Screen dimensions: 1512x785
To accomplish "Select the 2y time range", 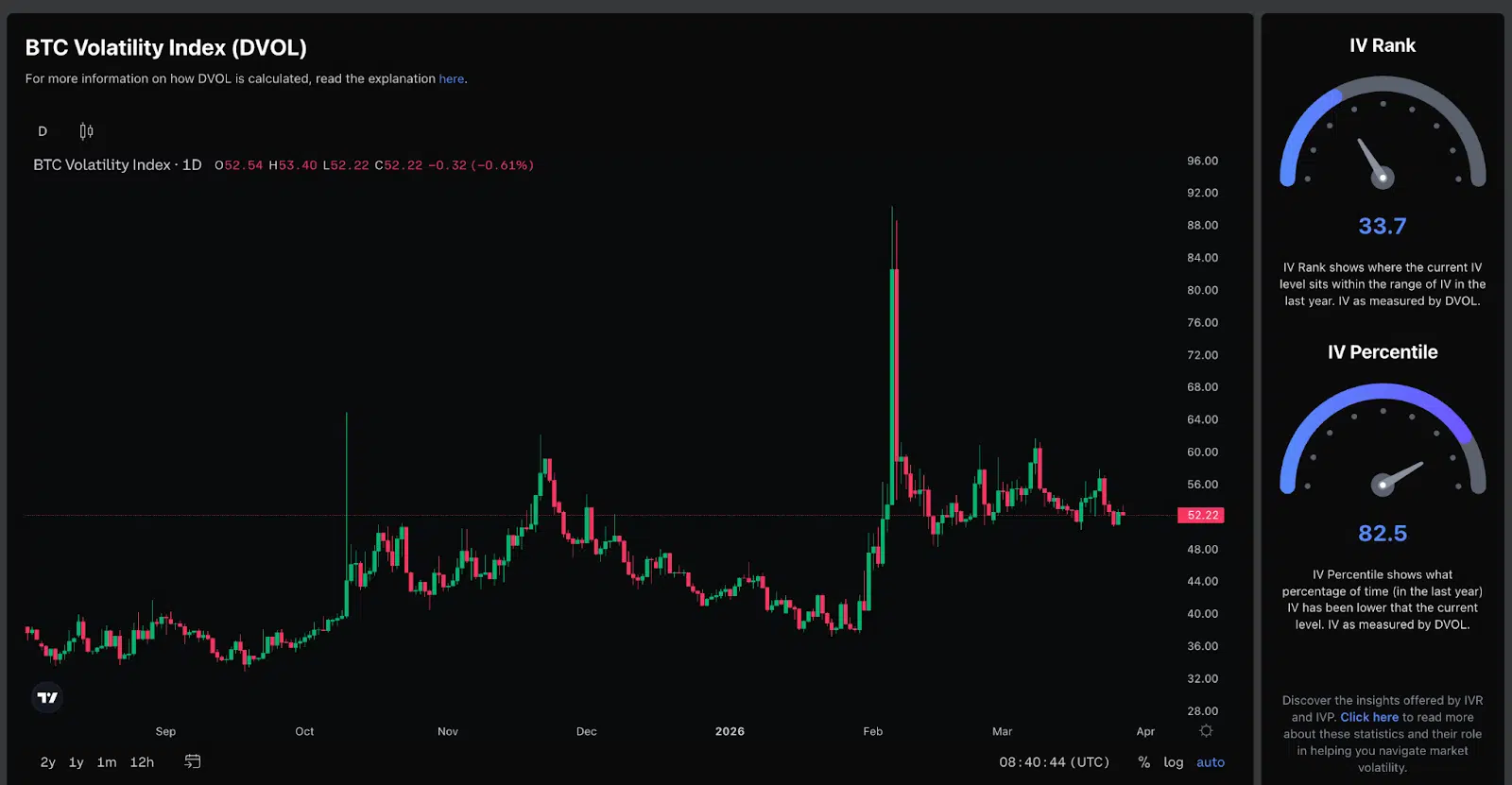I will [48, 762].
